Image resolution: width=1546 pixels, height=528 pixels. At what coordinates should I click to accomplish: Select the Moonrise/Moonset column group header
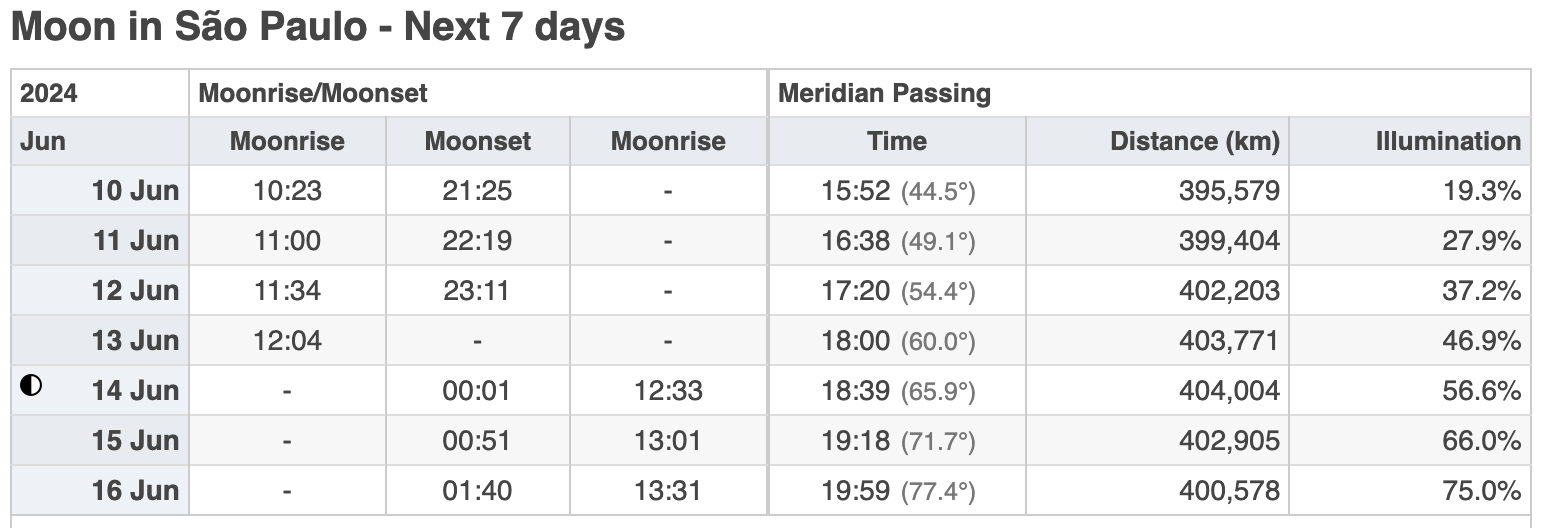[x=478, y=93]
